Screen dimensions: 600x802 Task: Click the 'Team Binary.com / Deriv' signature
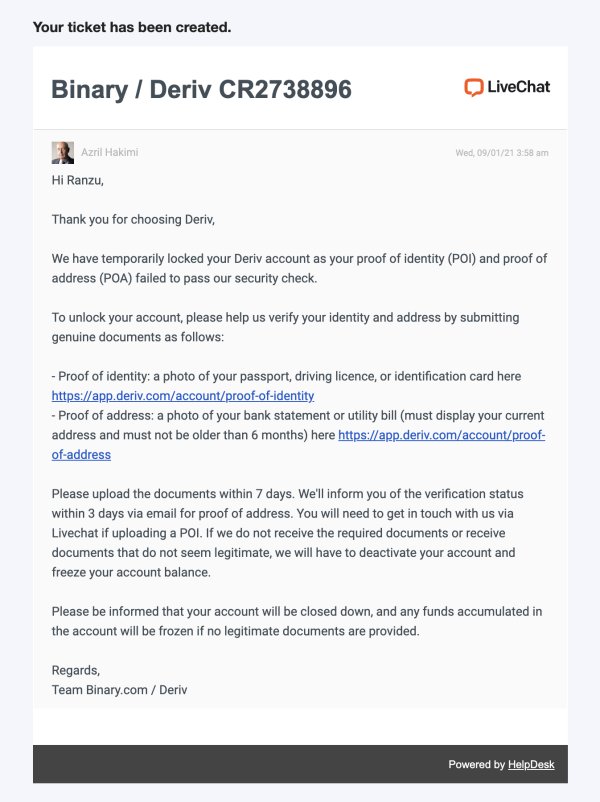tap(119, 690)
